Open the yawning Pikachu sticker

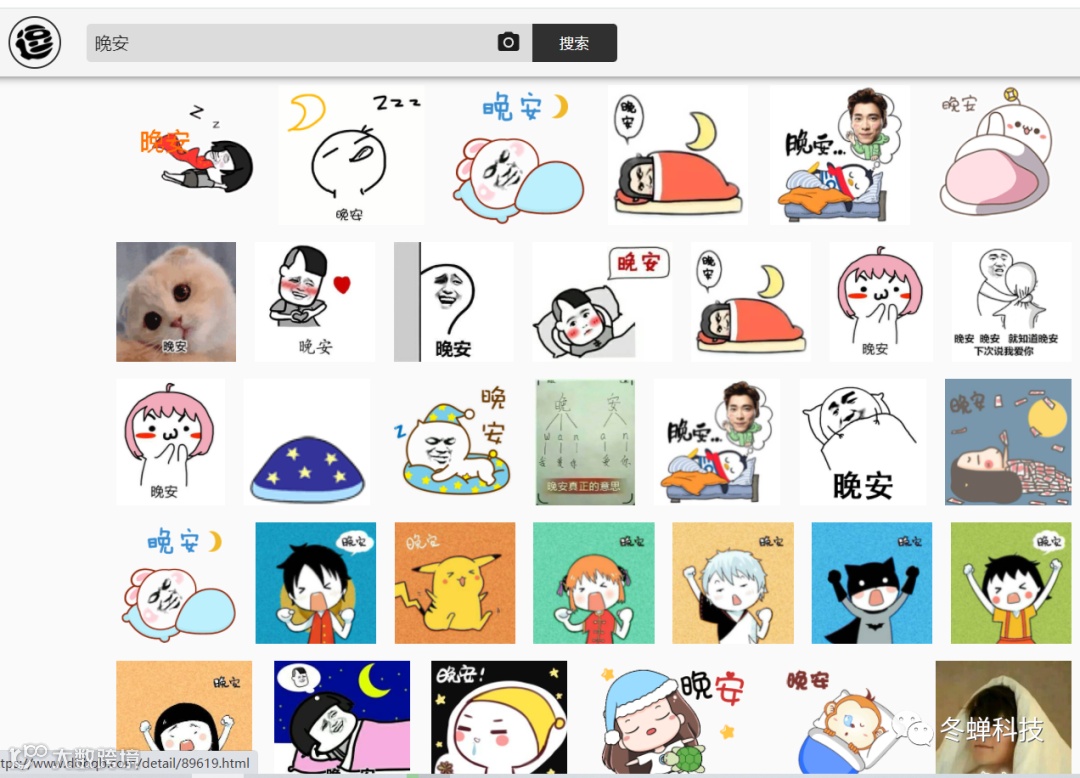coord(455,583)
